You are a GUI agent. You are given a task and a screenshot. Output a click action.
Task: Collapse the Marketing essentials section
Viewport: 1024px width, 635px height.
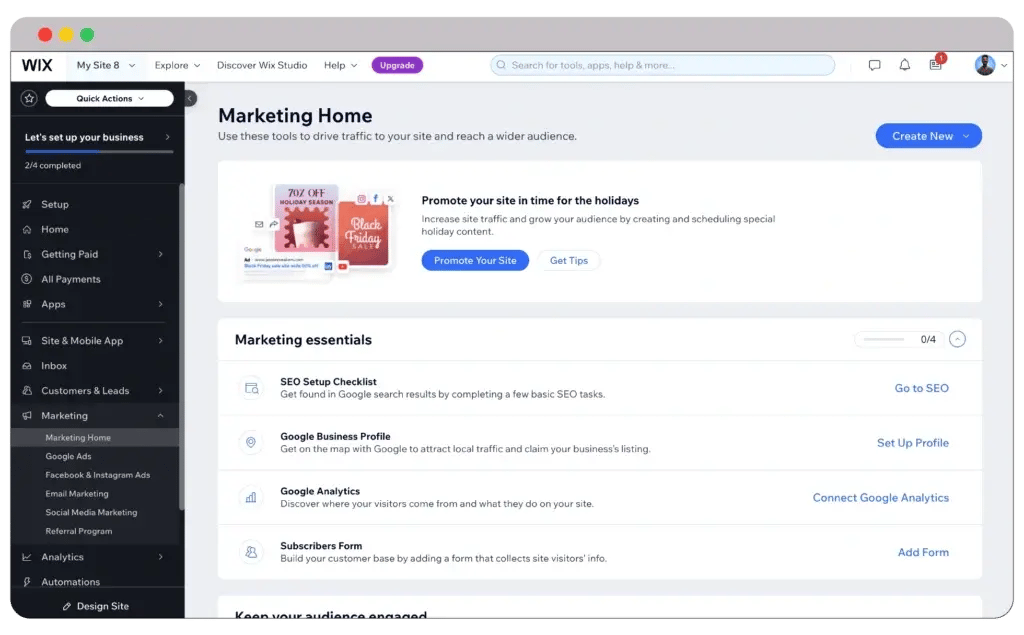[957, 340]
